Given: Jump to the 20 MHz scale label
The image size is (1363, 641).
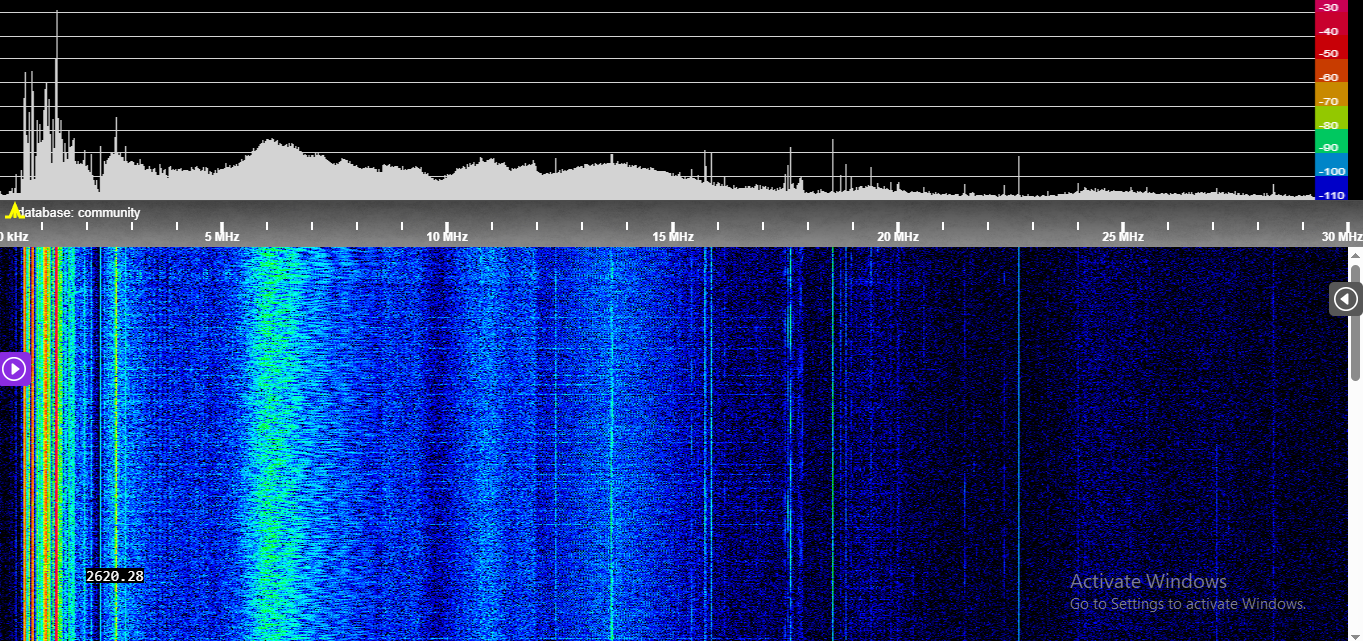Looking at the screenshot, I should coord(897,237).
